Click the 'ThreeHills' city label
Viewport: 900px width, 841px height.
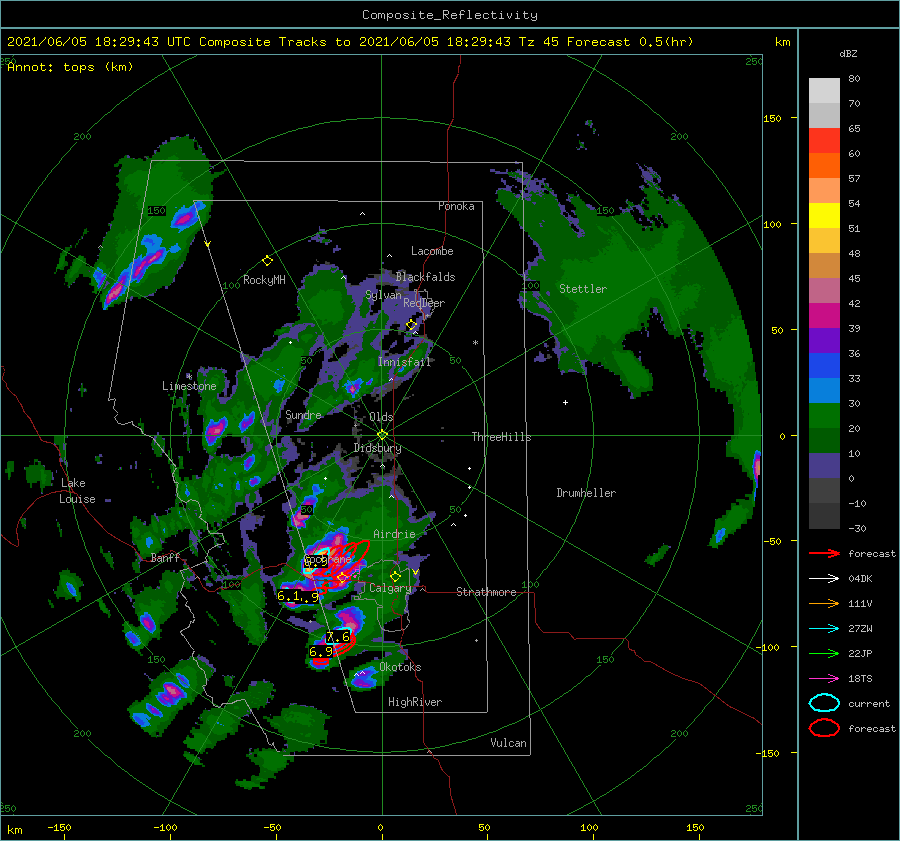(x=502, y=437)
